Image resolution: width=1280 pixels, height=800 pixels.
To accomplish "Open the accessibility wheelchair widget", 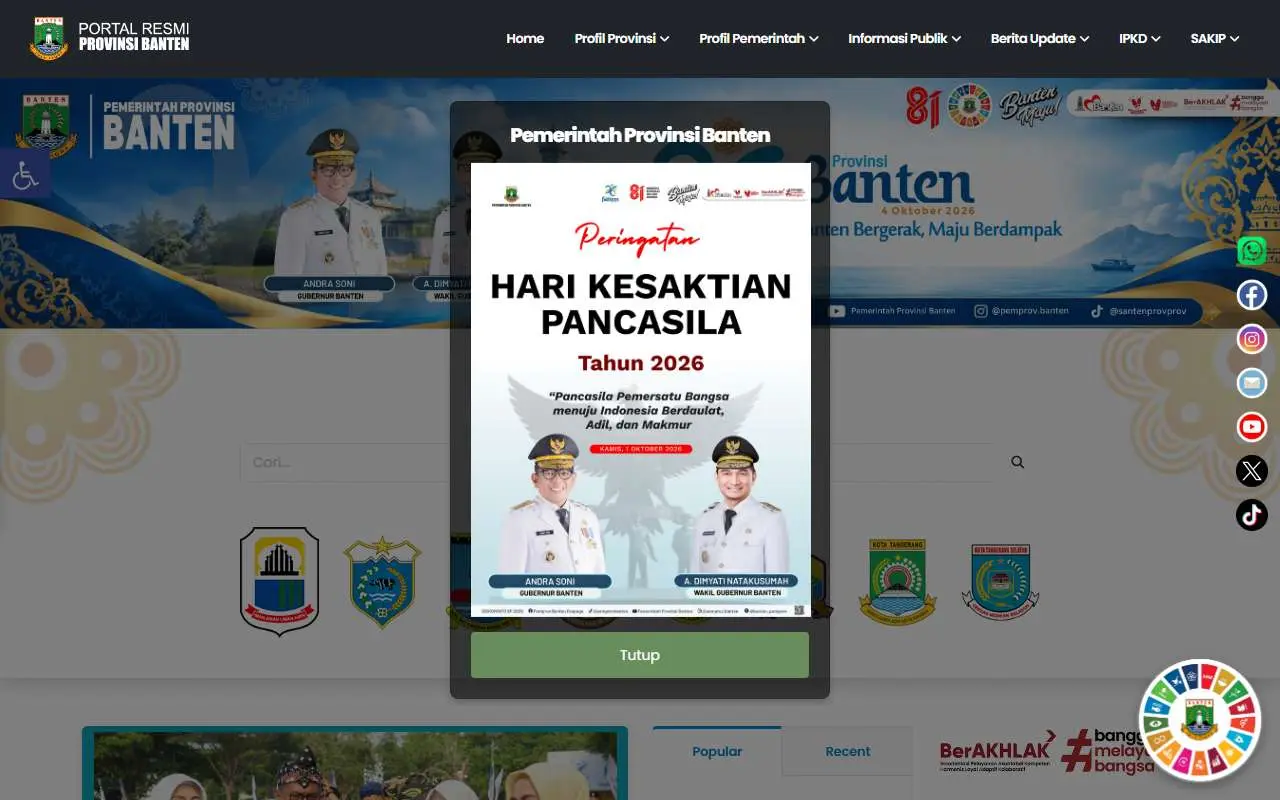I will pyautogui.click(x=24, y=174).
